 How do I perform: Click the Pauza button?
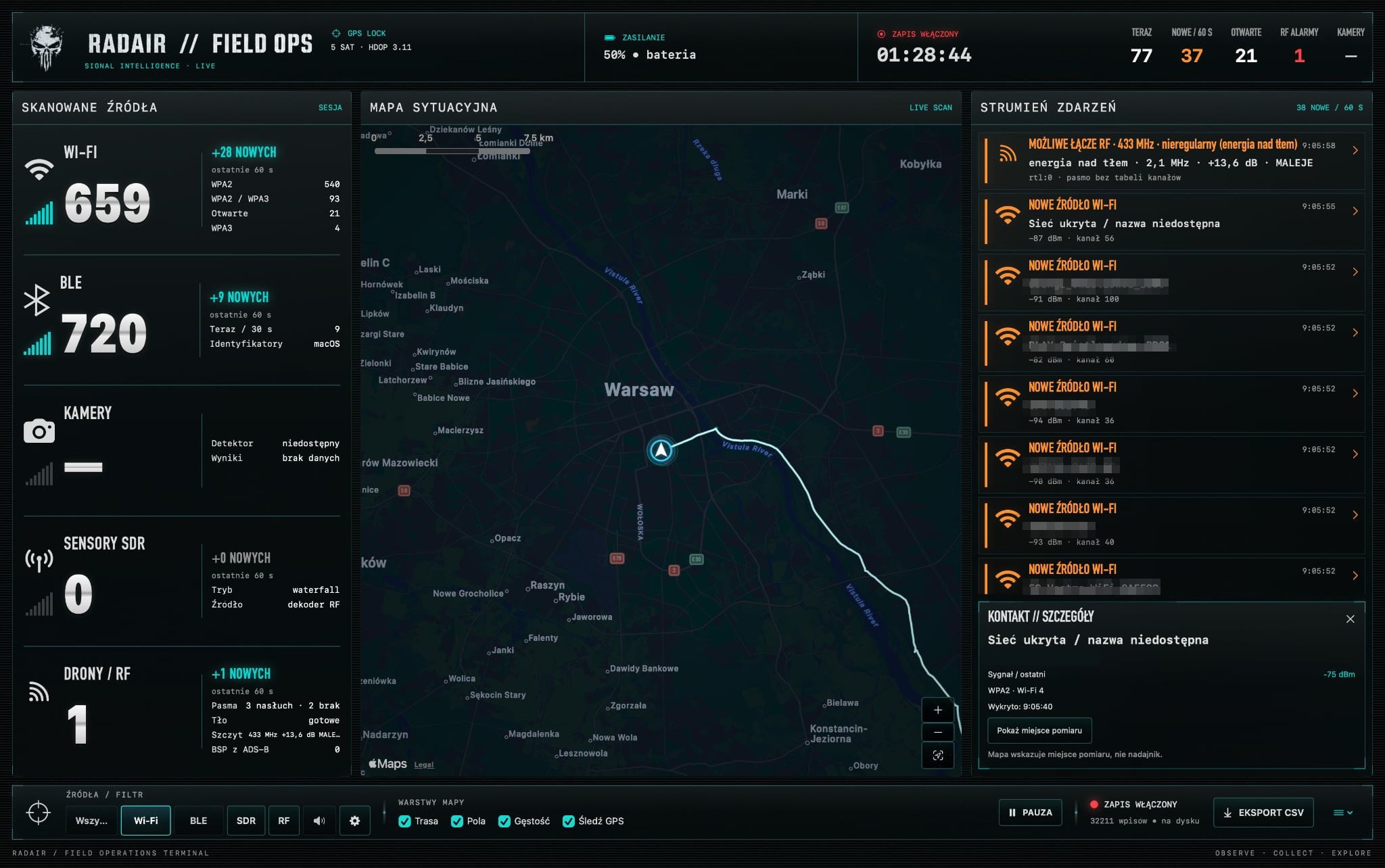(1030, 813)
